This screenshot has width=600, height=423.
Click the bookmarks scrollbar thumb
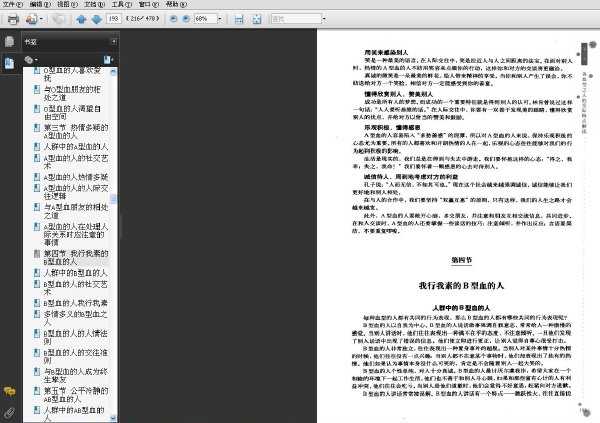[113, 199]
